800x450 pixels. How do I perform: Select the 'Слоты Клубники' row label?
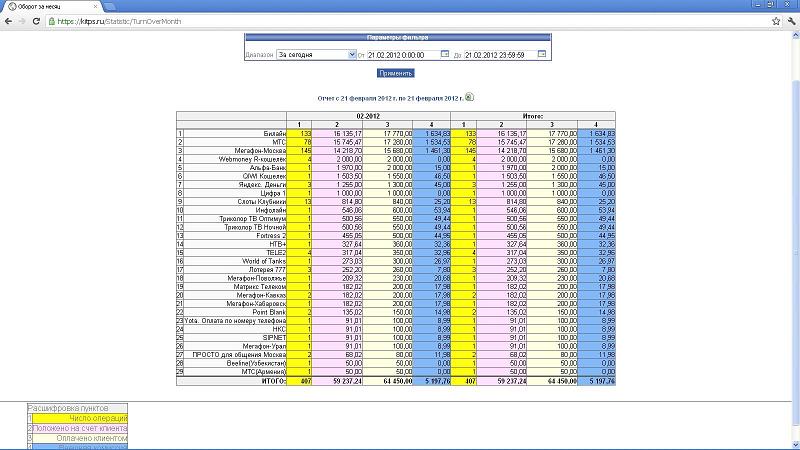(261, 202)
